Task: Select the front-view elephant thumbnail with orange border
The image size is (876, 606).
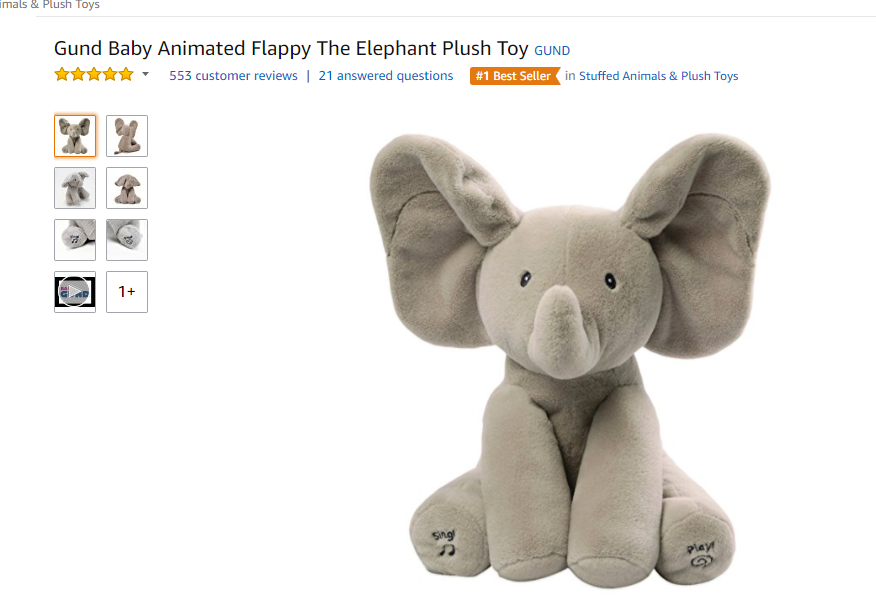Action: (75, 136)
